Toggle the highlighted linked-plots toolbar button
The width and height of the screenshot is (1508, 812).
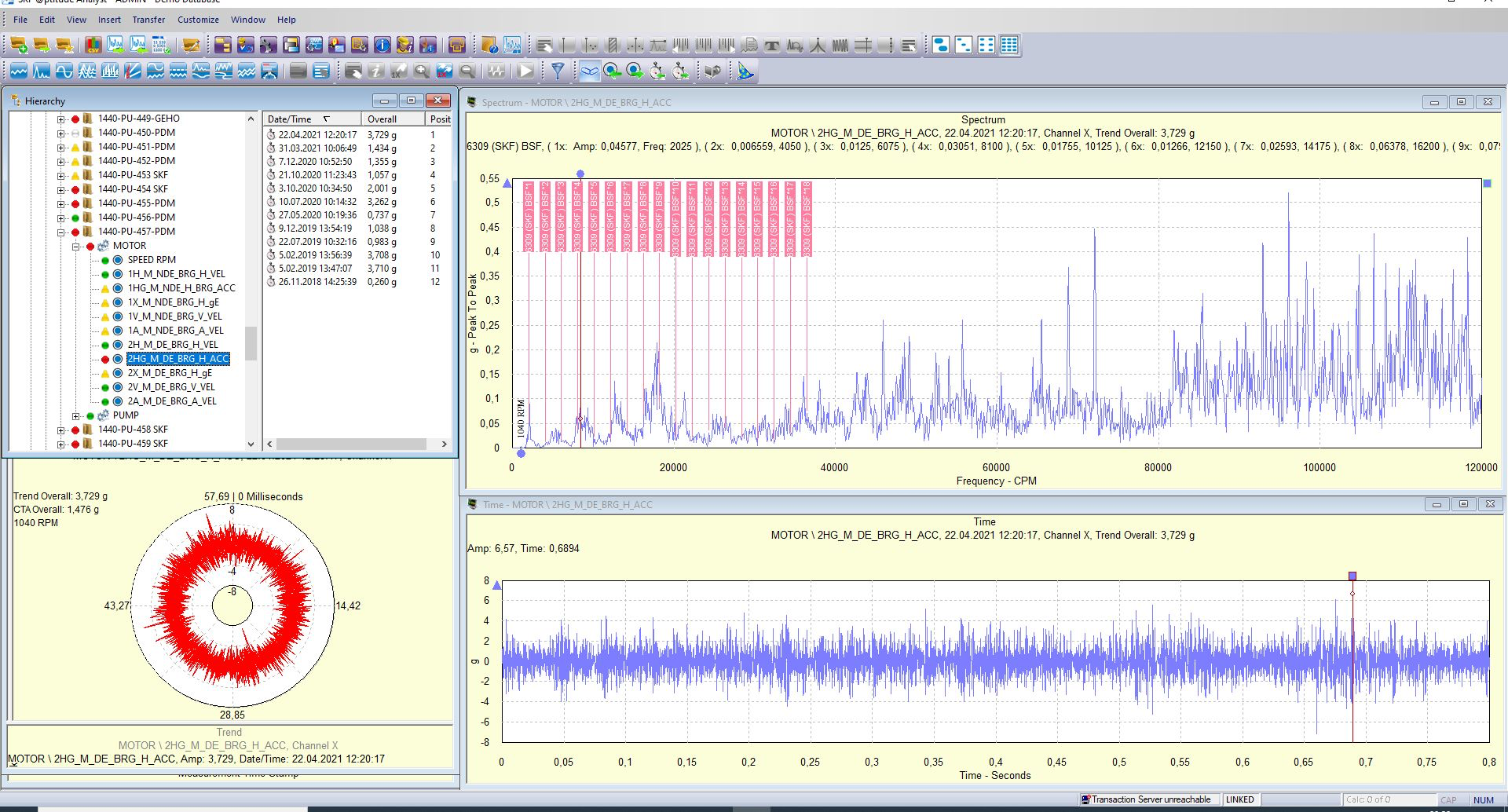[x=589, y=71]
